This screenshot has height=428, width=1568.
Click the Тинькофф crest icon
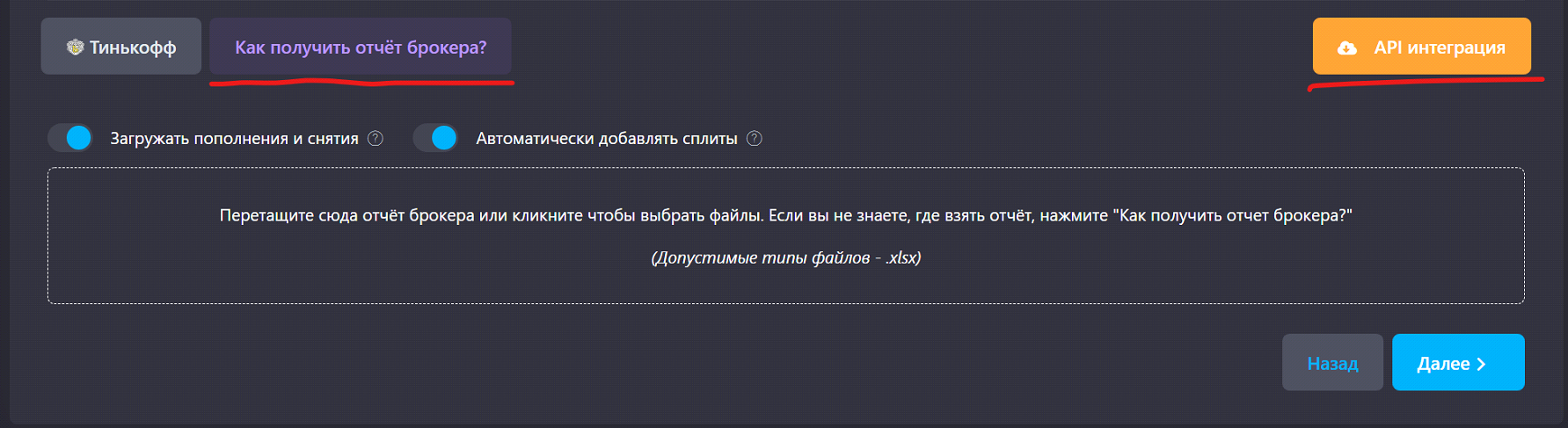[x=75, y=47]
